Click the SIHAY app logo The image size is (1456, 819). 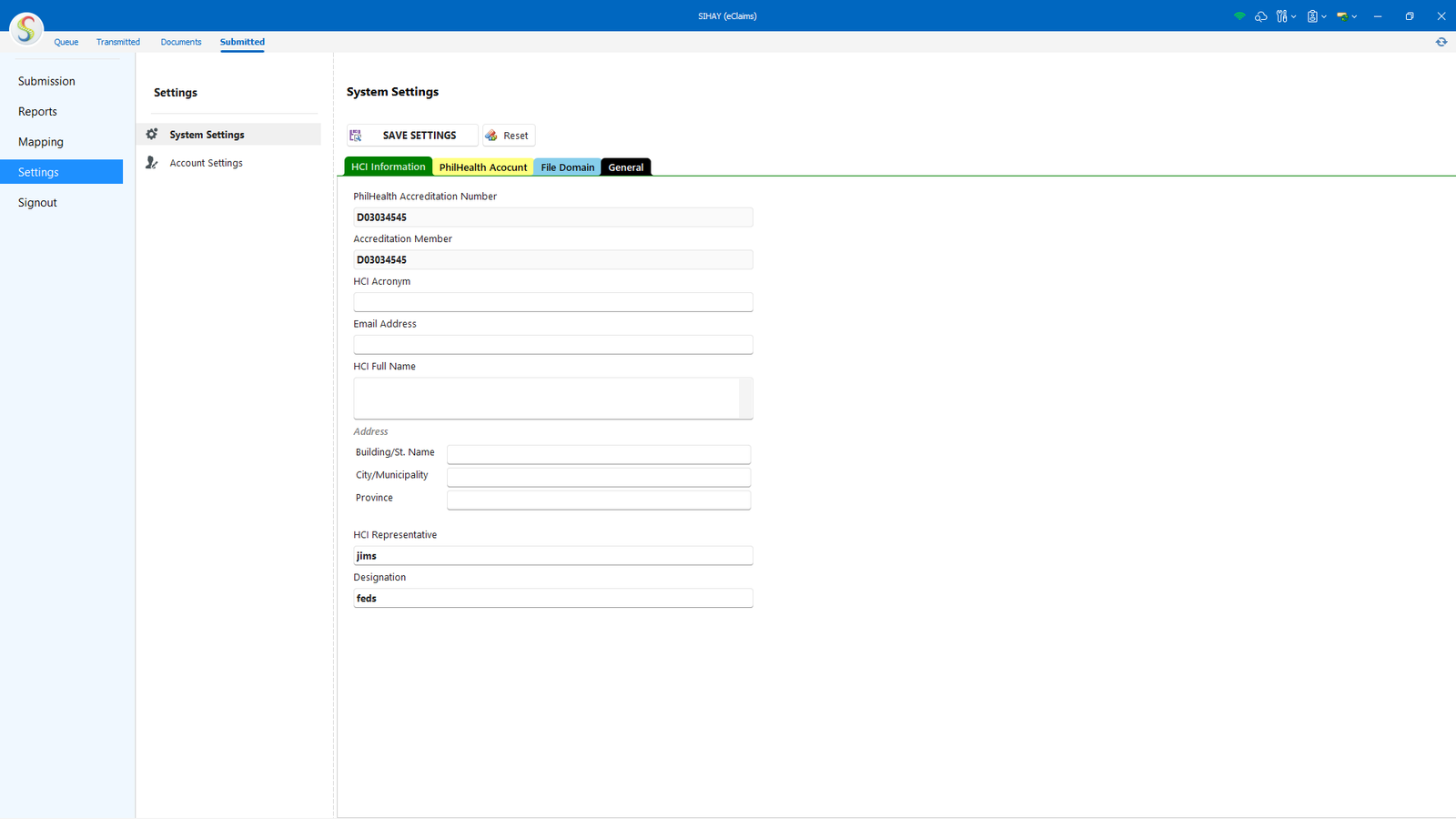26,29
